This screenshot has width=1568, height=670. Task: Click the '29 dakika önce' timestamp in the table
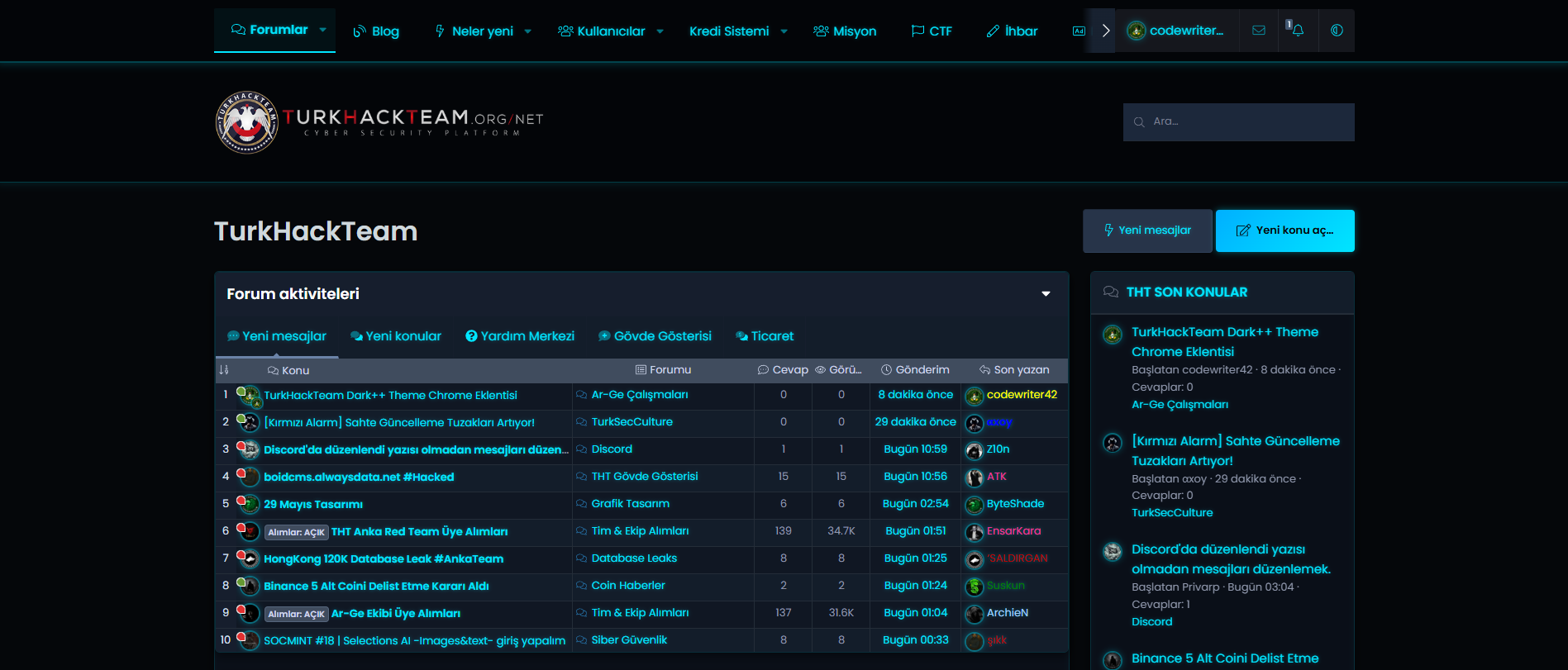[x=915, y=422]
